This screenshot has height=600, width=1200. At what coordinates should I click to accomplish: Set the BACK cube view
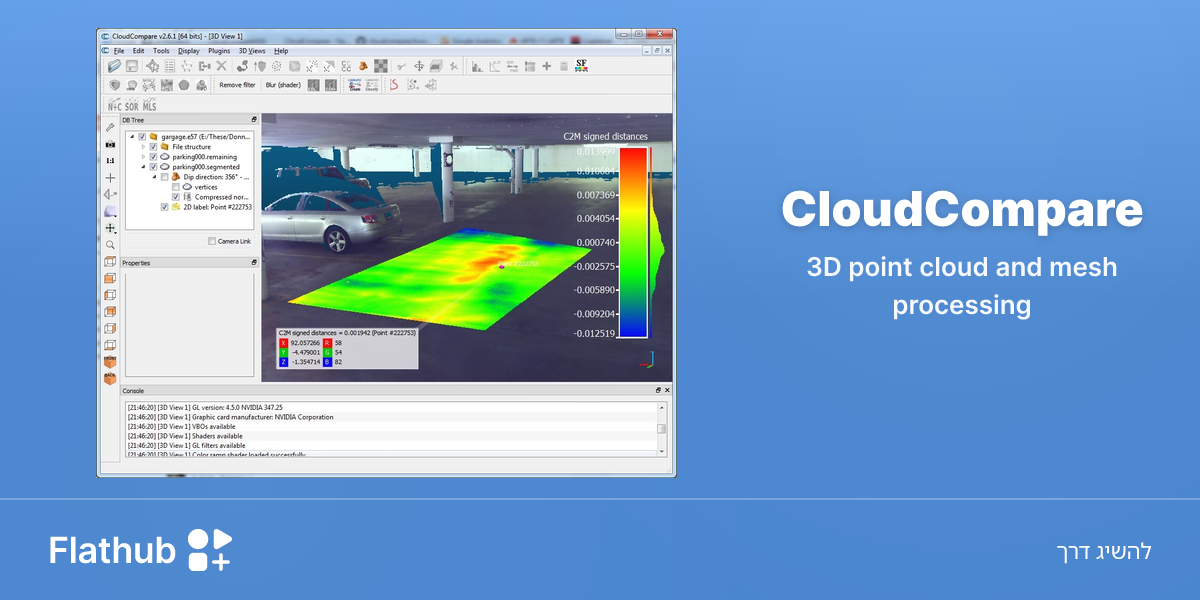coord(110,378)
